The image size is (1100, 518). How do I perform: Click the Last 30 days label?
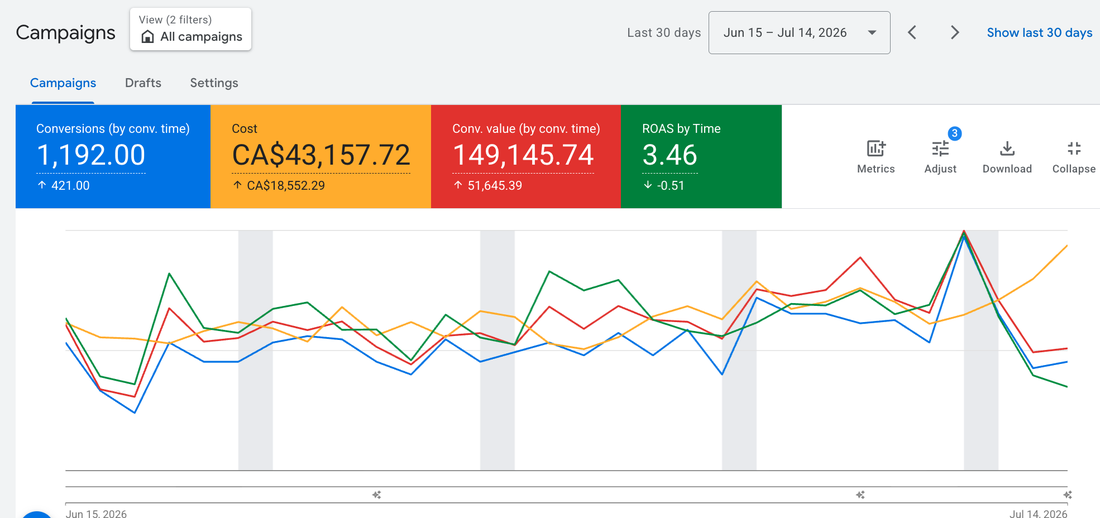click(x=664, y=32)
